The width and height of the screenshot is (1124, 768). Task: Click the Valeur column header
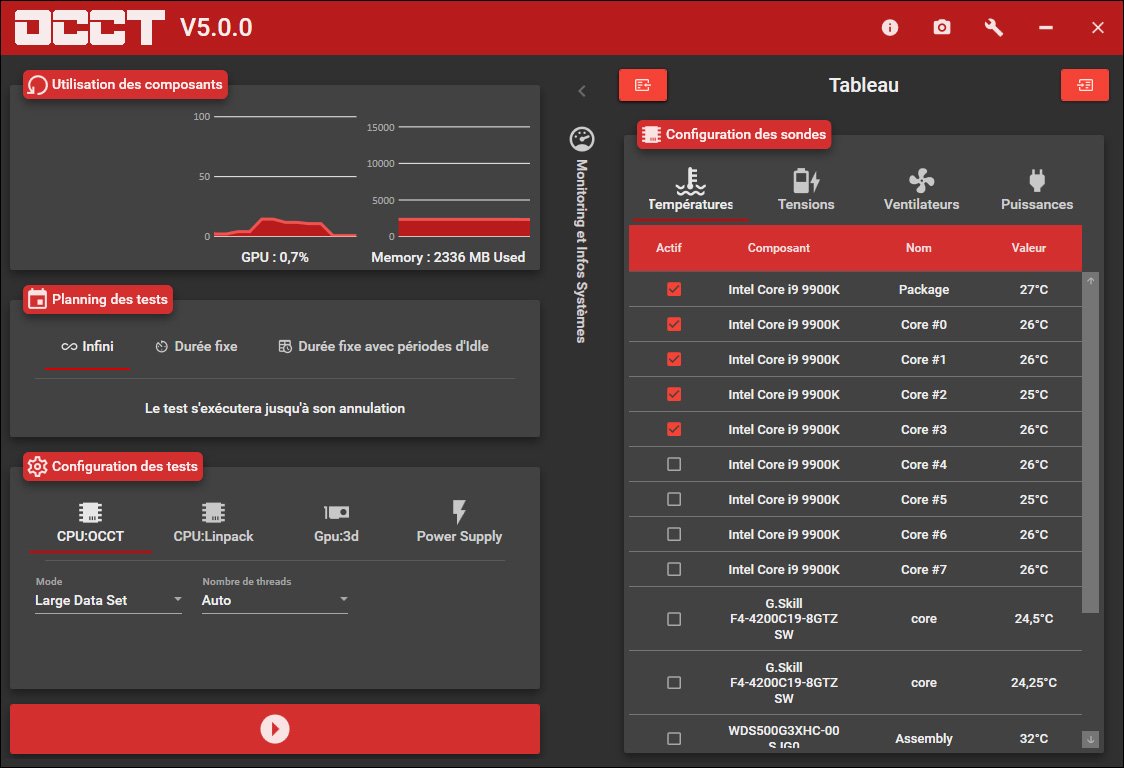click(x=1029, y=248)
